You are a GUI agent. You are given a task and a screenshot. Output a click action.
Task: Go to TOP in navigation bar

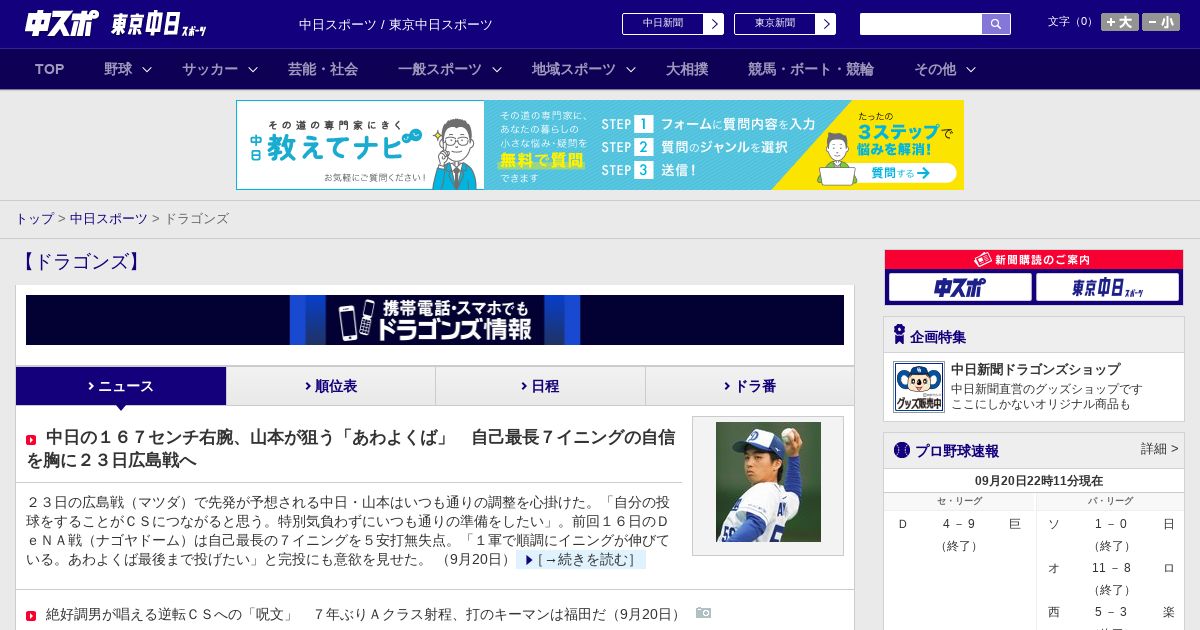(x=49, y=69)
